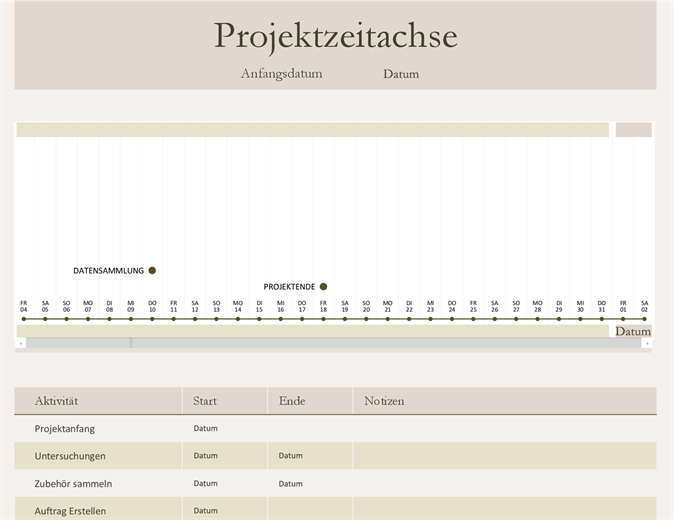Click the Projektzeitachse title
This screenshot has height=520, width=675.
(335, 36)
